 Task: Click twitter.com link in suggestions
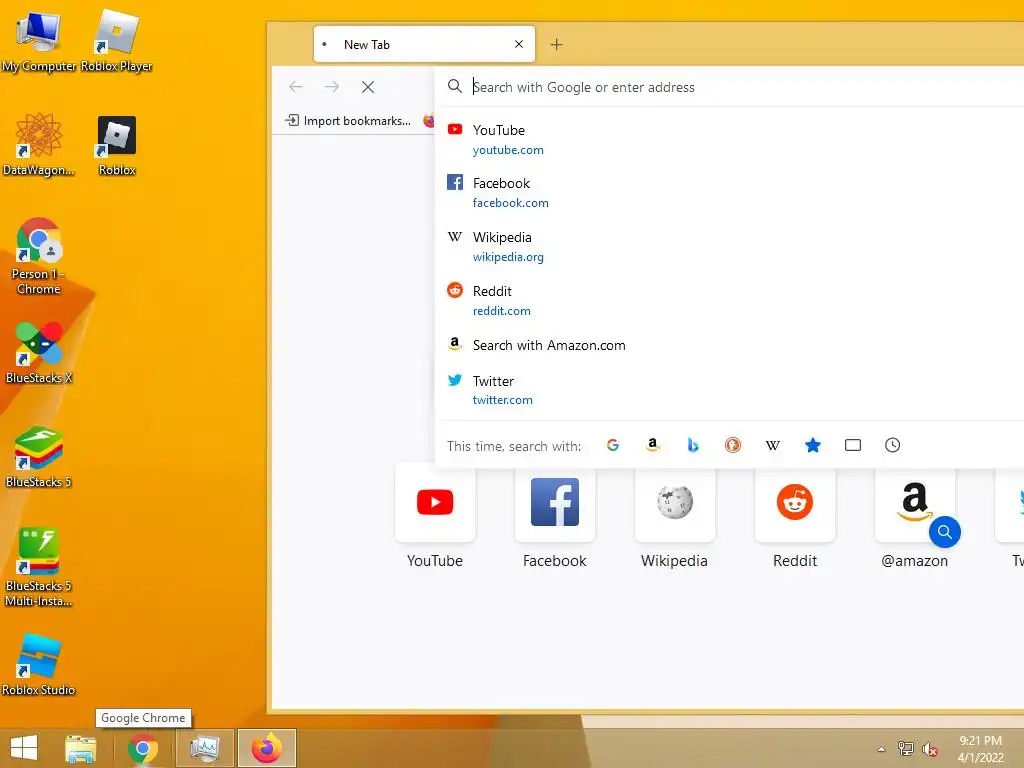[503, 400]
